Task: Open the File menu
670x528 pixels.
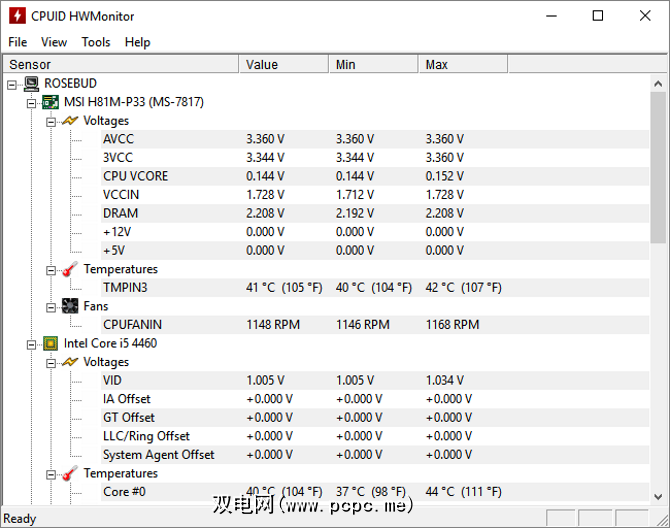Action: [x=18, y=42]
